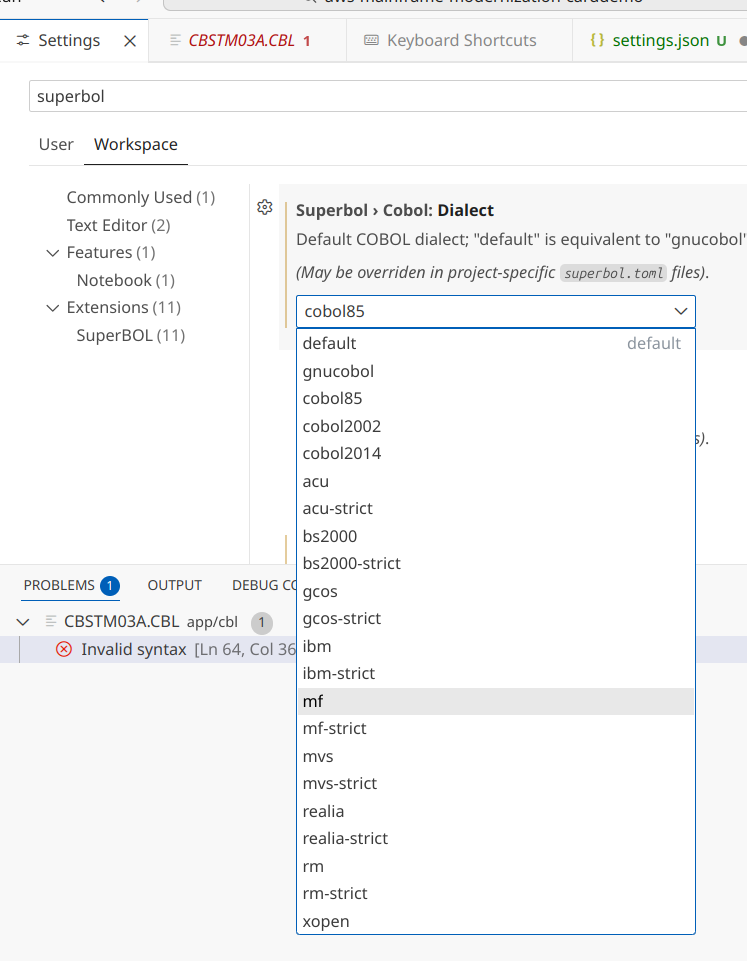Click the red error icon for Invalid syntax
Image resolution: width=747 pixels, height=961 pixels.
[x=64, y=649]
